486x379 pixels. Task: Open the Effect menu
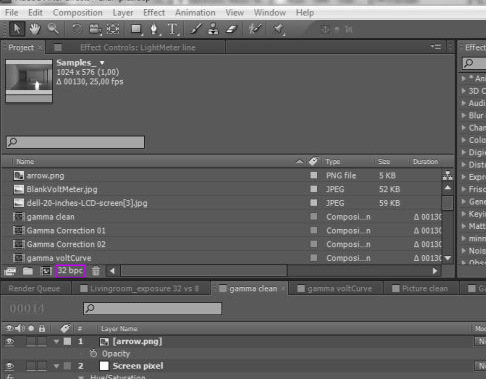154,13
